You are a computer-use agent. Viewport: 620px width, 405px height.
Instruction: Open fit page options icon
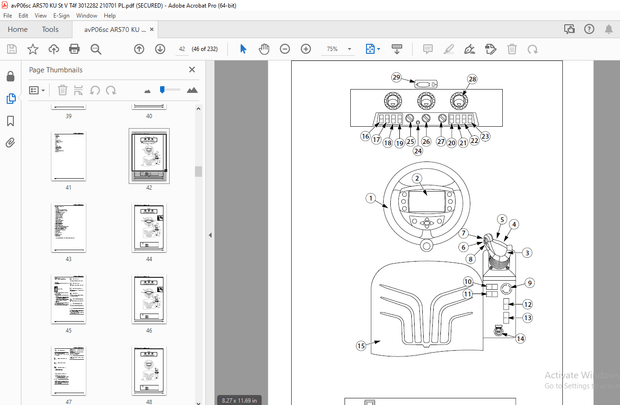[x=372, y=49]
